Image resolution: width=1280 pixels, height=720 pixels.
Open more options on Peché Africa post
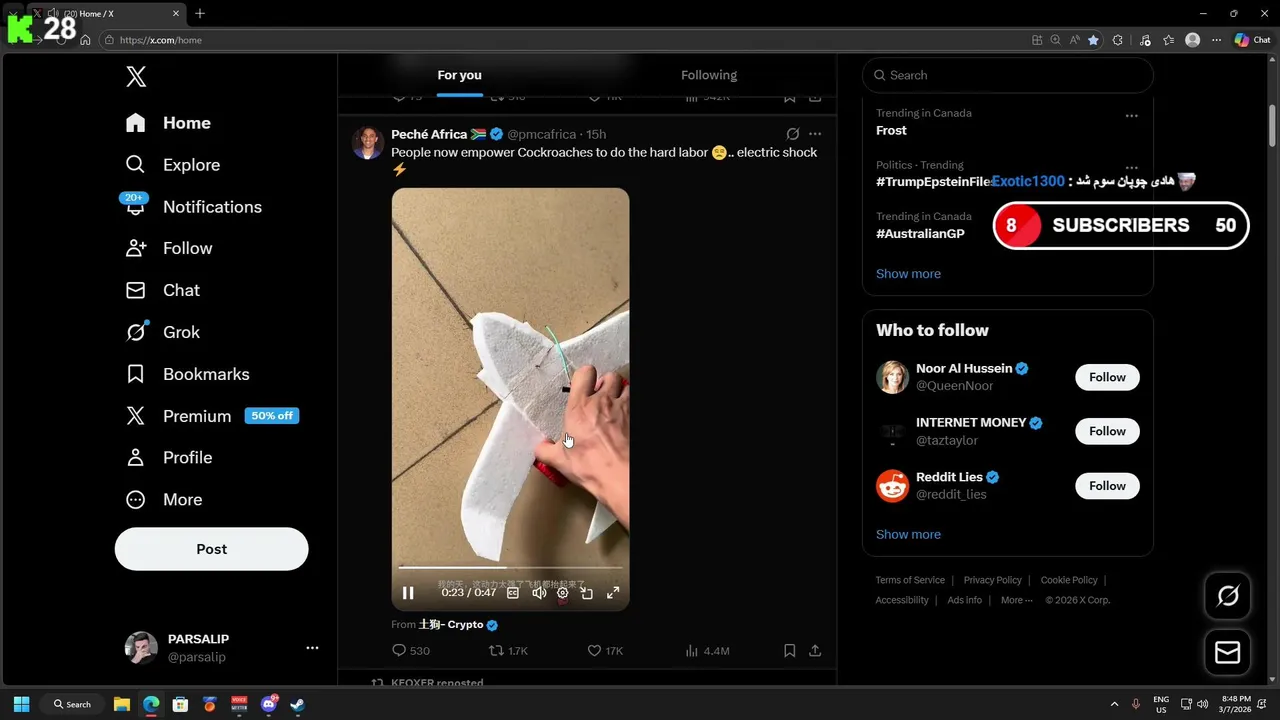(x=815, y=134)
